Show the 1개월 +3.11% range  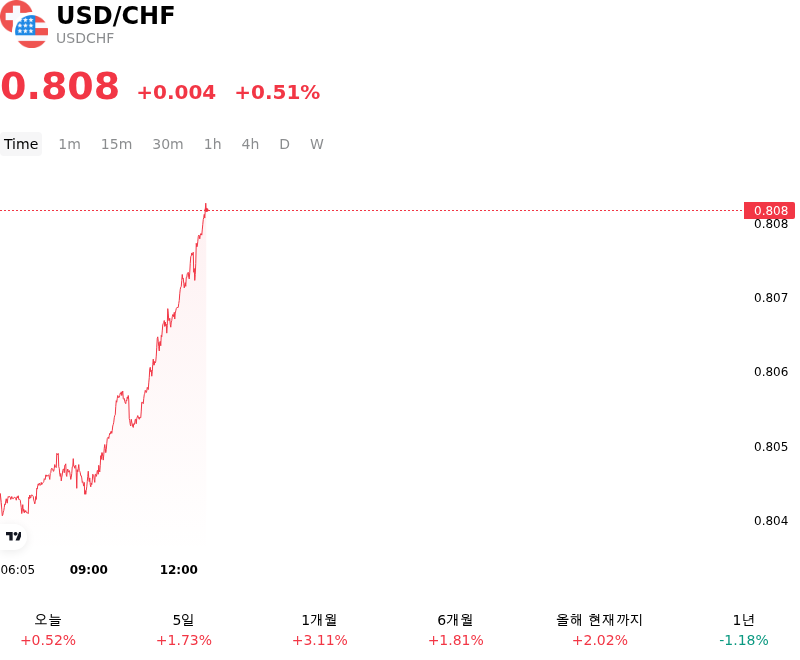pos(319,630)
